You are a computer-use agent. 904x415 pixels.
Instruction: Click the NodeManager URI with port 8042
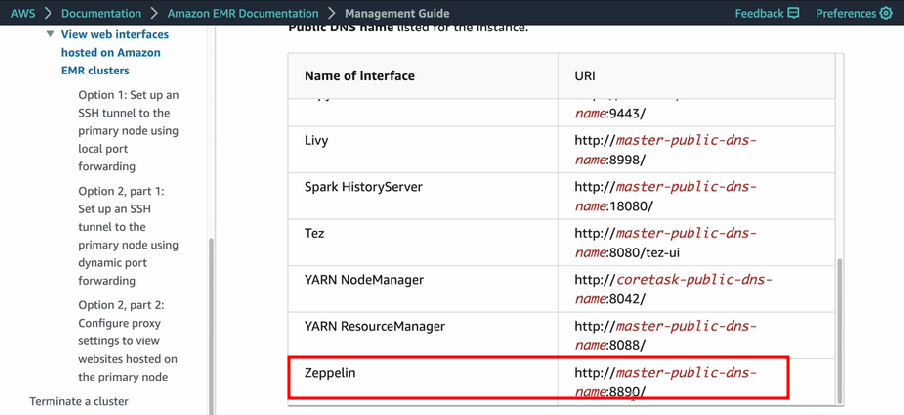pyautogui.click(x=673, y=289)
